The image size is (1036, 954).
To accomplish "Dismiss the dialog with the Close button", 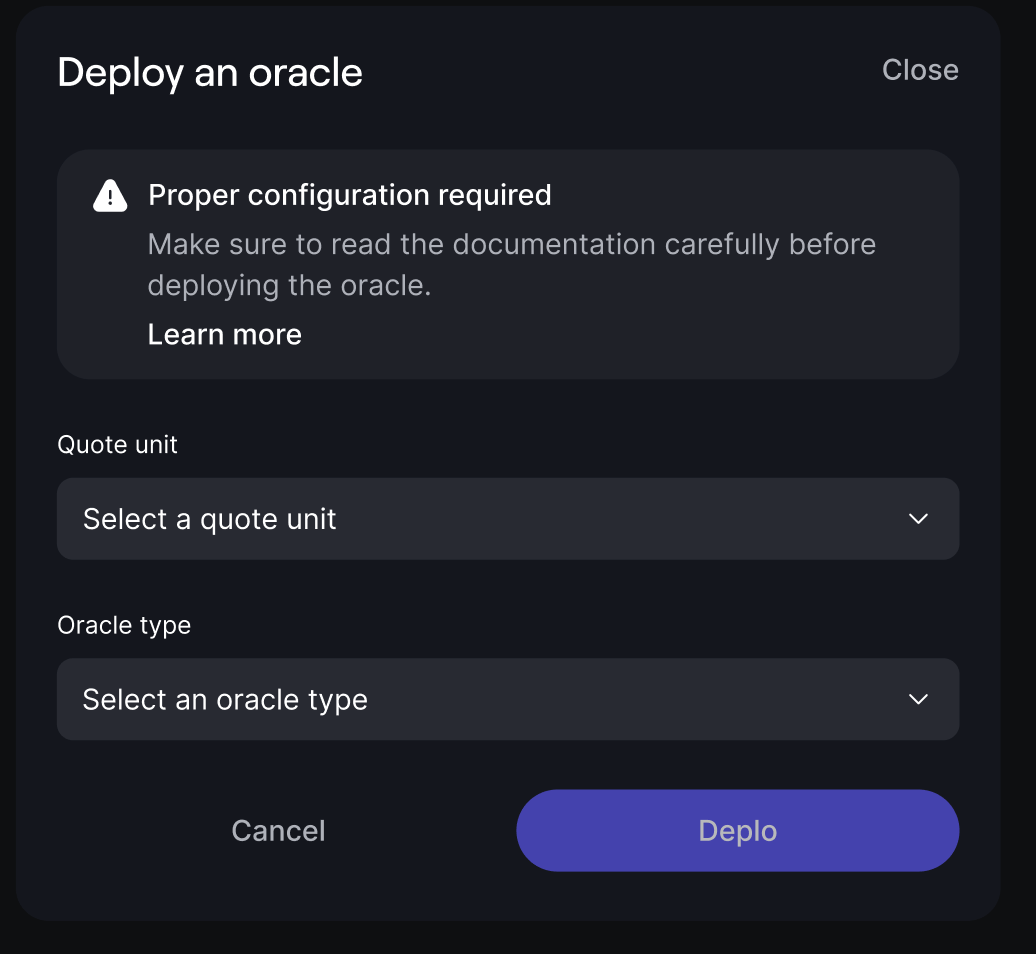I will pyautogui.click(x=920, y=70).
